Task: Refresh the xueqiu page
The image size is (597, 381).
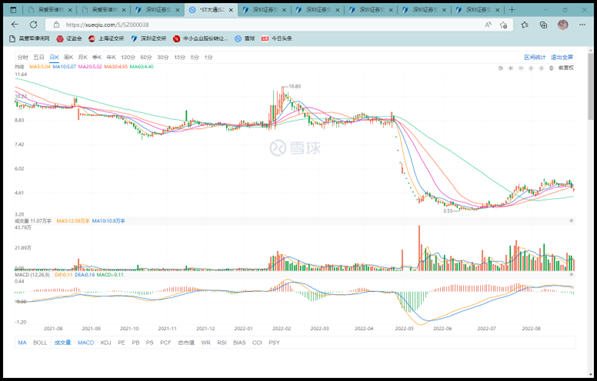Action: 34,25
